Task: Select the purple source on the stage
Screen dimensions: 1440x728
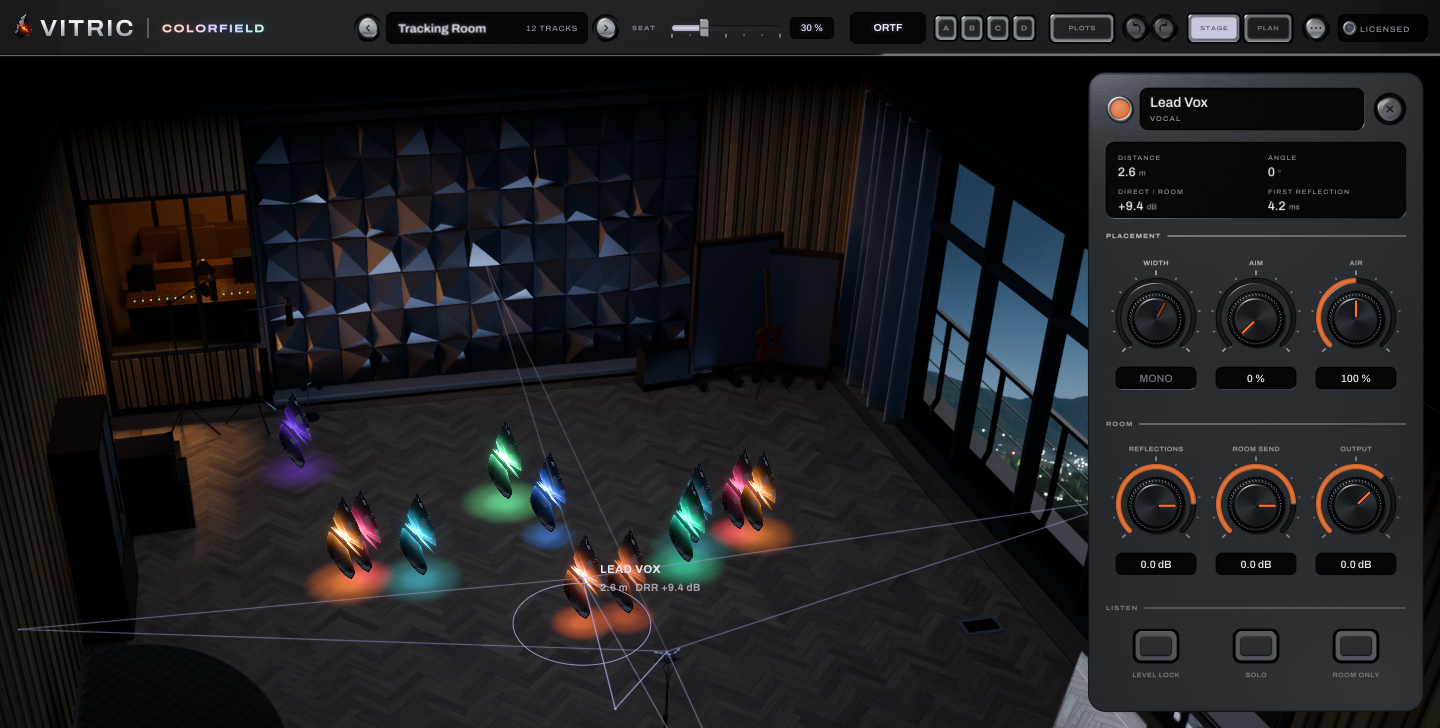Action: [x=295, y=432]
